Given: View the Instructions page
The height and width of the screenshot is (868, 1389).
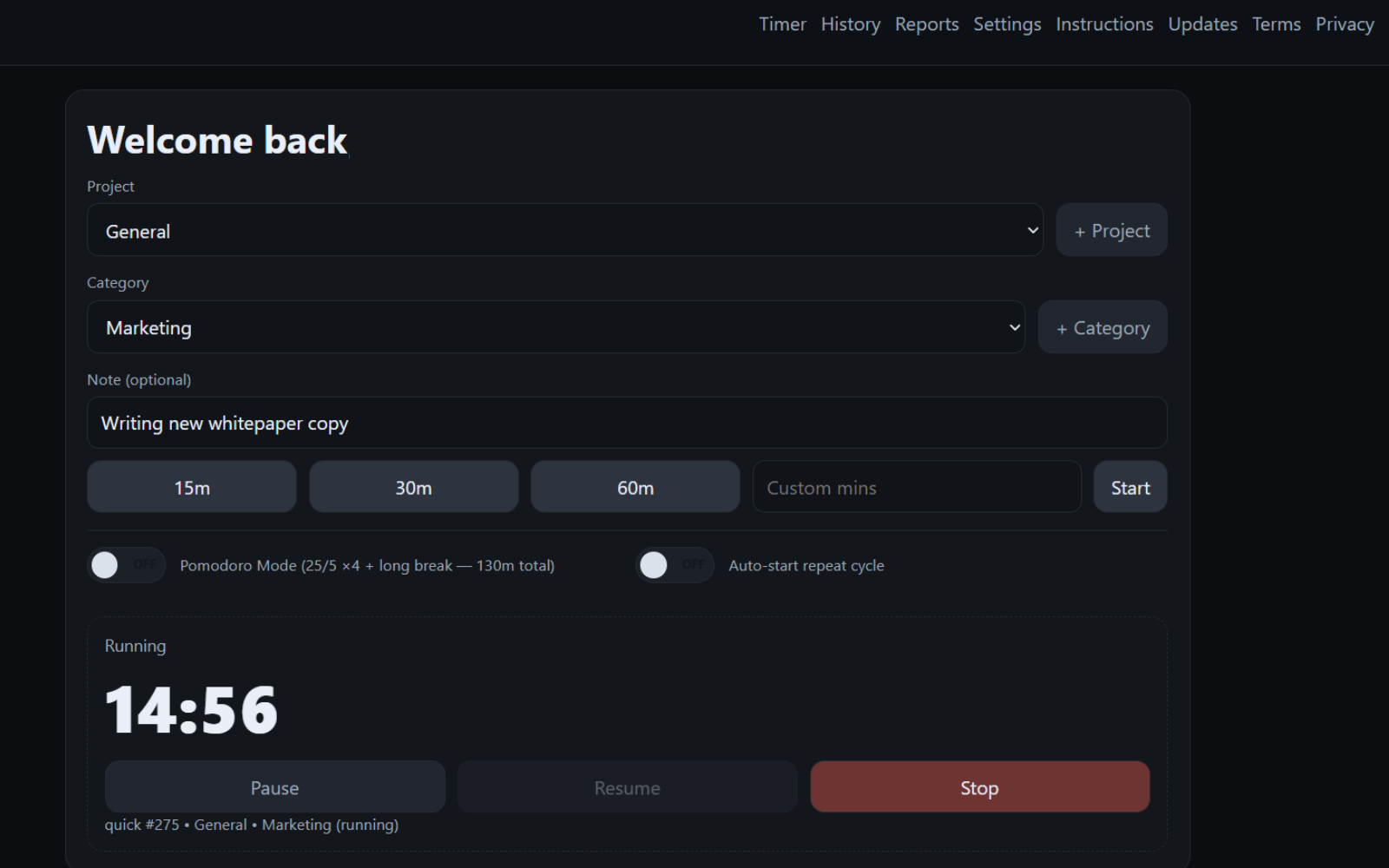Looking at the screenshot, I should tap(1103, 24).
